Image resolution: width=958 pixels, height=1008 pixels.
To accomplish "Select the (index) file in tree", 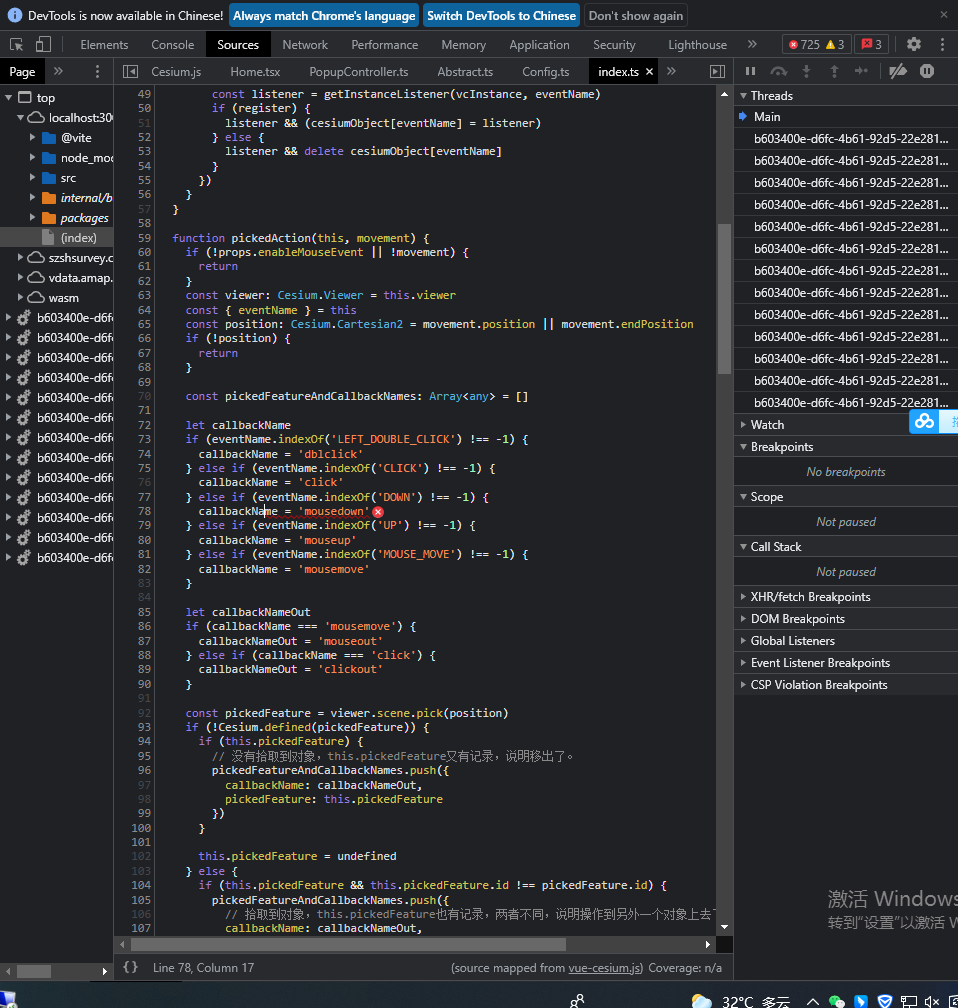I will [x=78, y=237].
